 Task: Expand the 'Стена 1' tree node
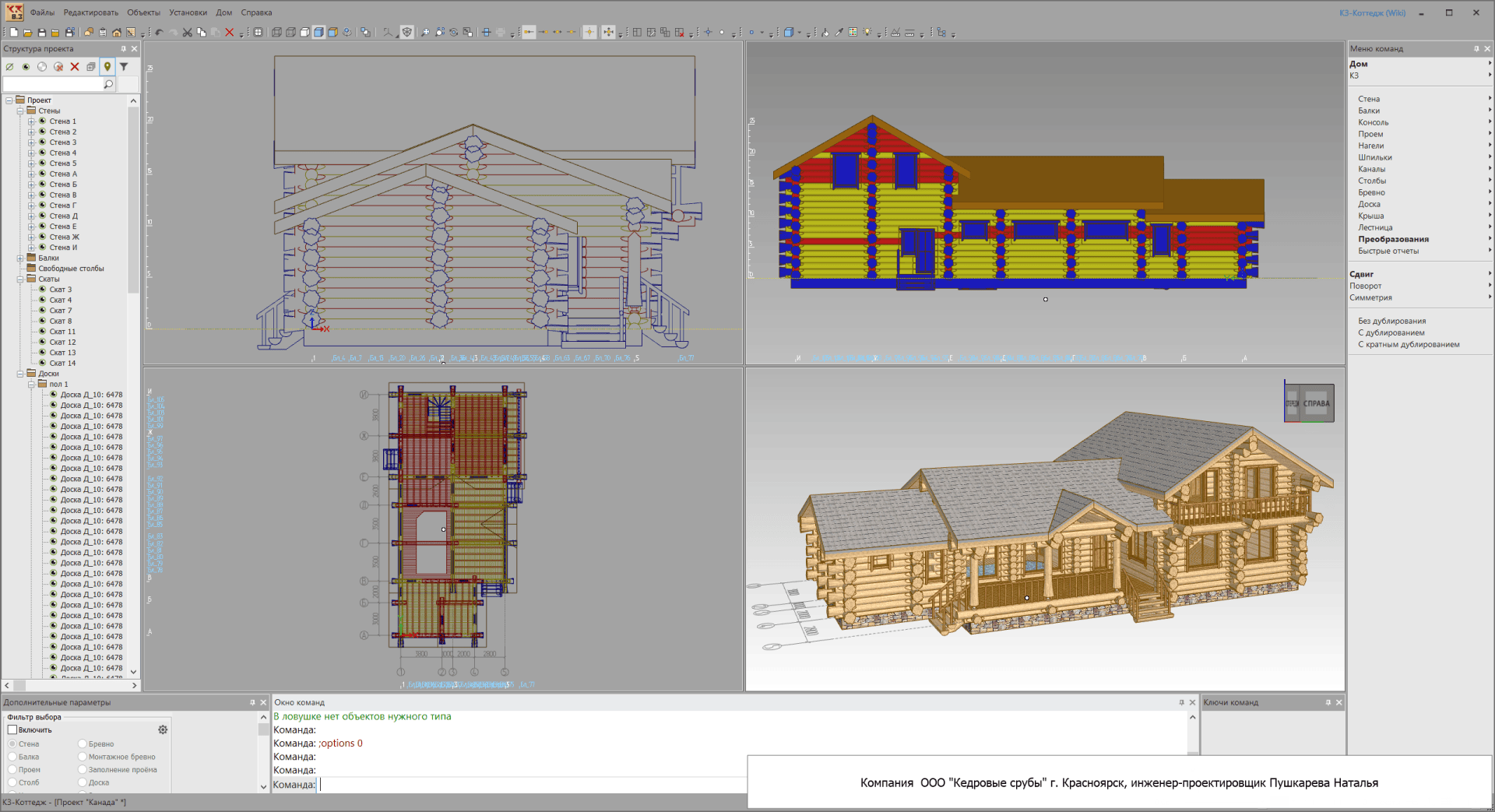[31, 121]
